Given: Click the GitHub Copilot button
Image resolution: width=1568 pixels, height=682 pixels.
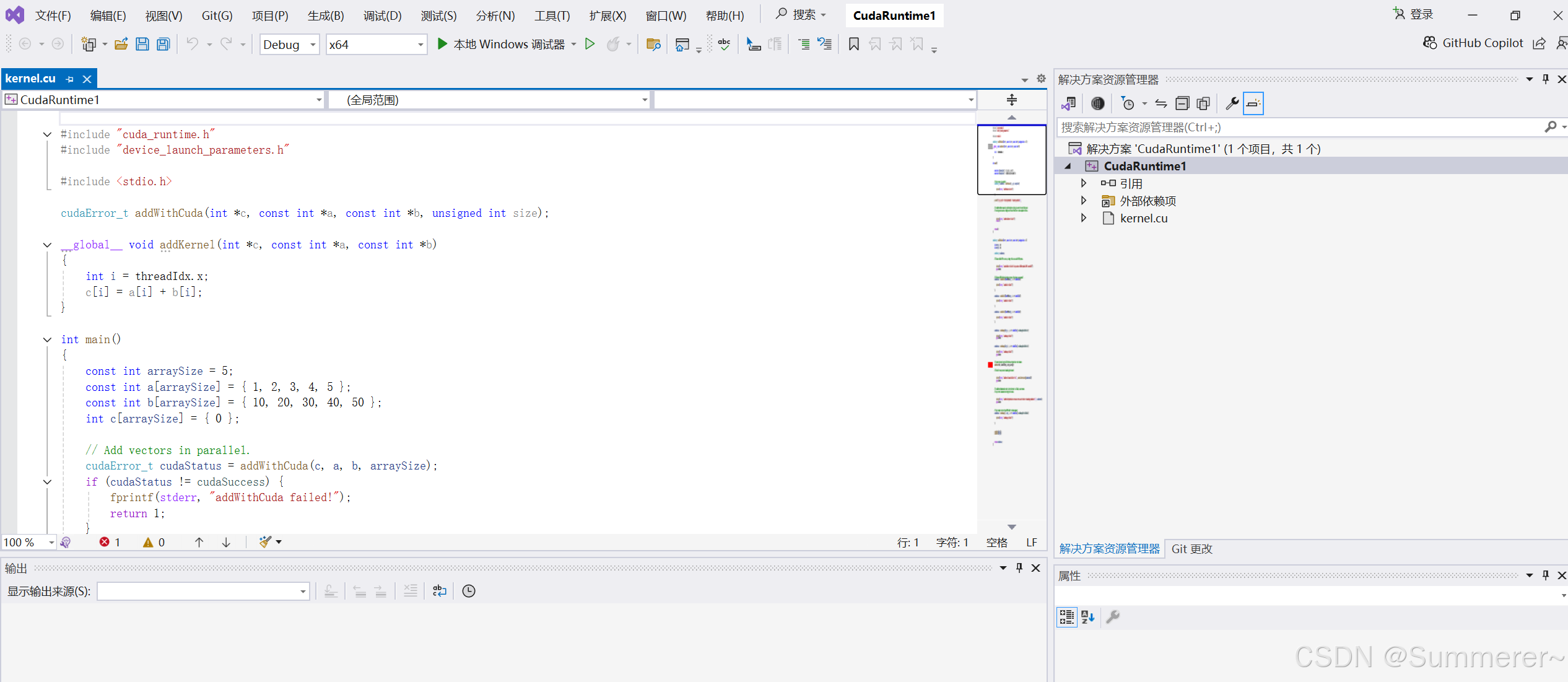Looking at the screenshot, I should [x=1473, y=43].
